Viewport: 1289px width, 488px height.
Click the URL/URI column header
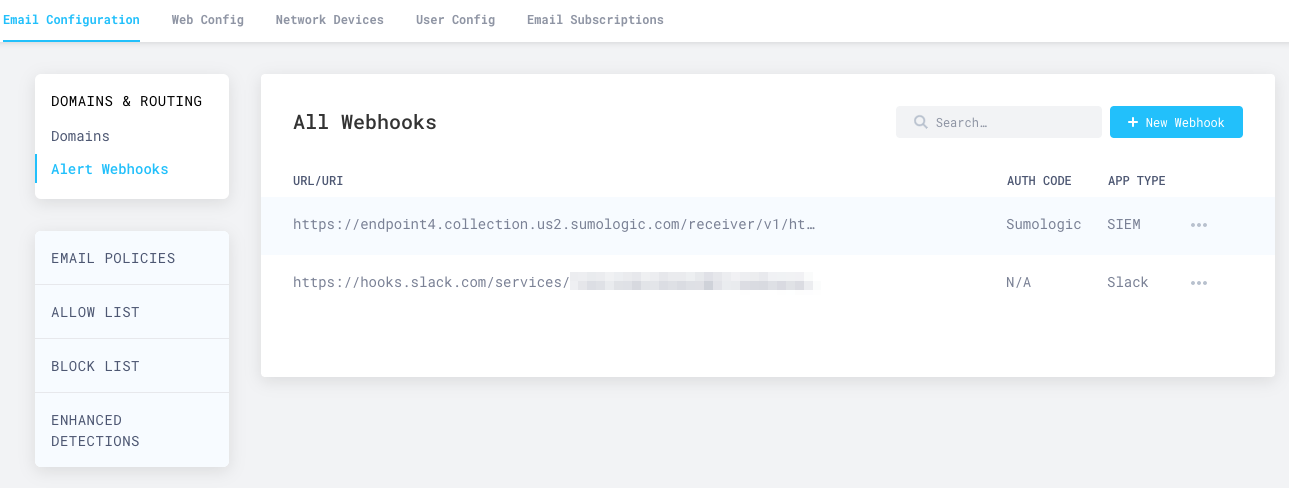[x=318, y=181]
